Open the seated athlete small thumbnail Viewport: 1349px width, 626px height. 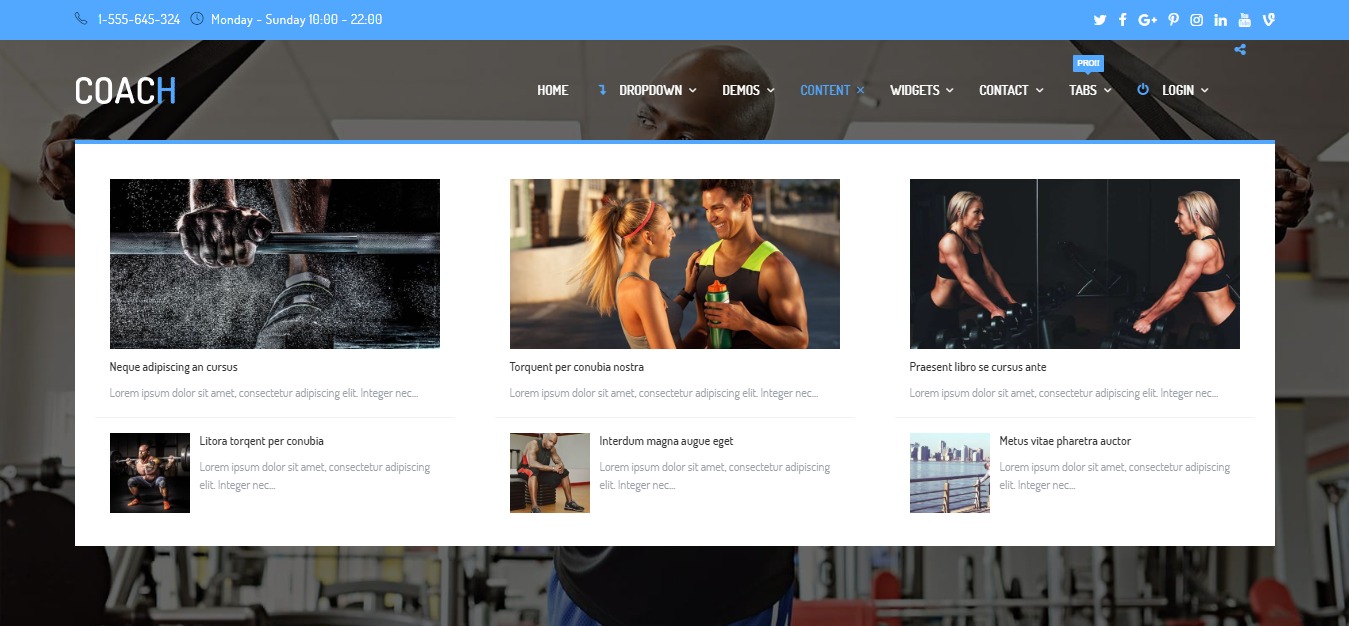click(550, 473)
